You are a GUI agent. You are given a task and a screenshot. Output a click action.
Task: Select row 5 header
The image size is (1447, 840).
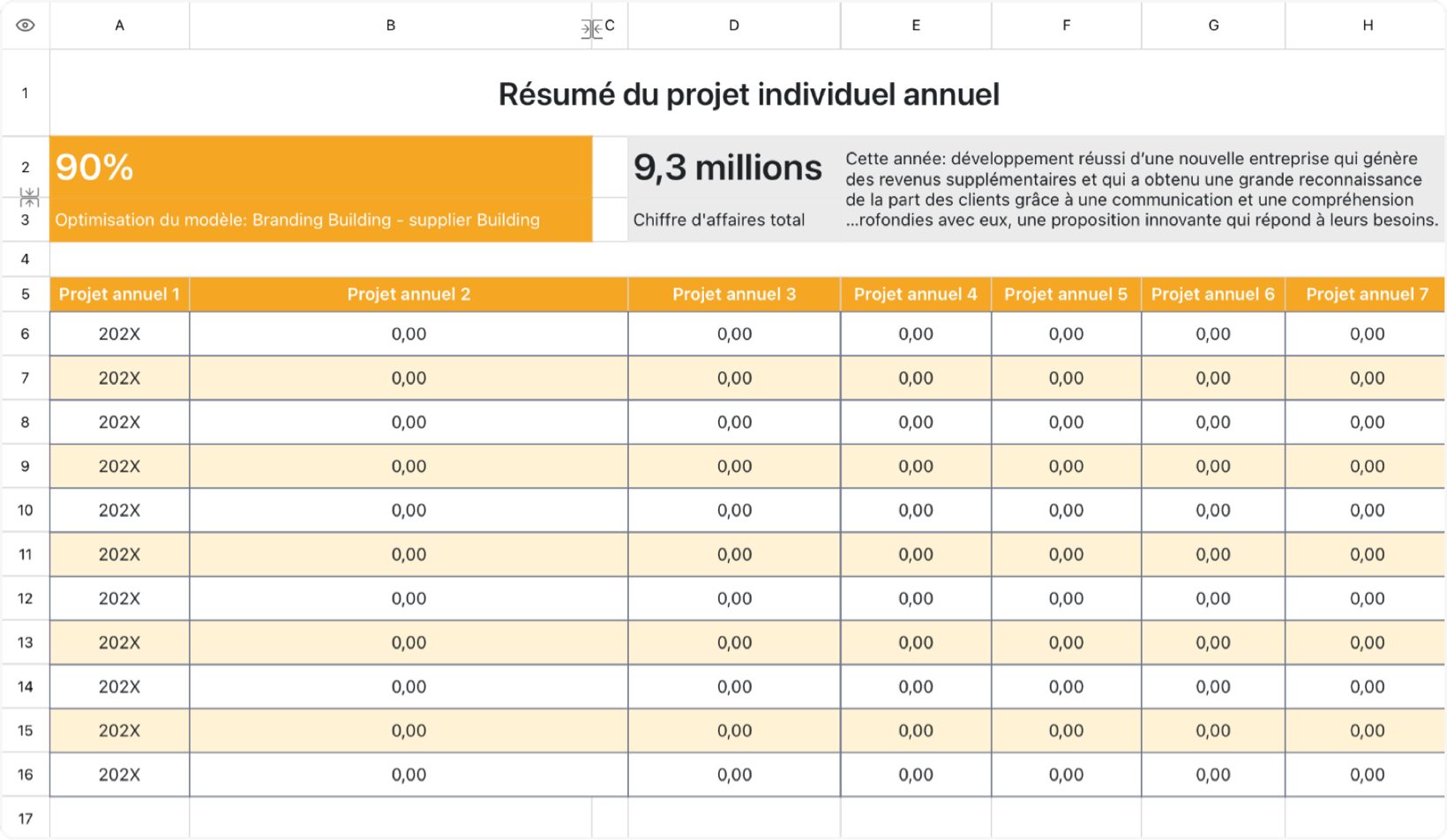pyautogui.click(x=25, y=295)
